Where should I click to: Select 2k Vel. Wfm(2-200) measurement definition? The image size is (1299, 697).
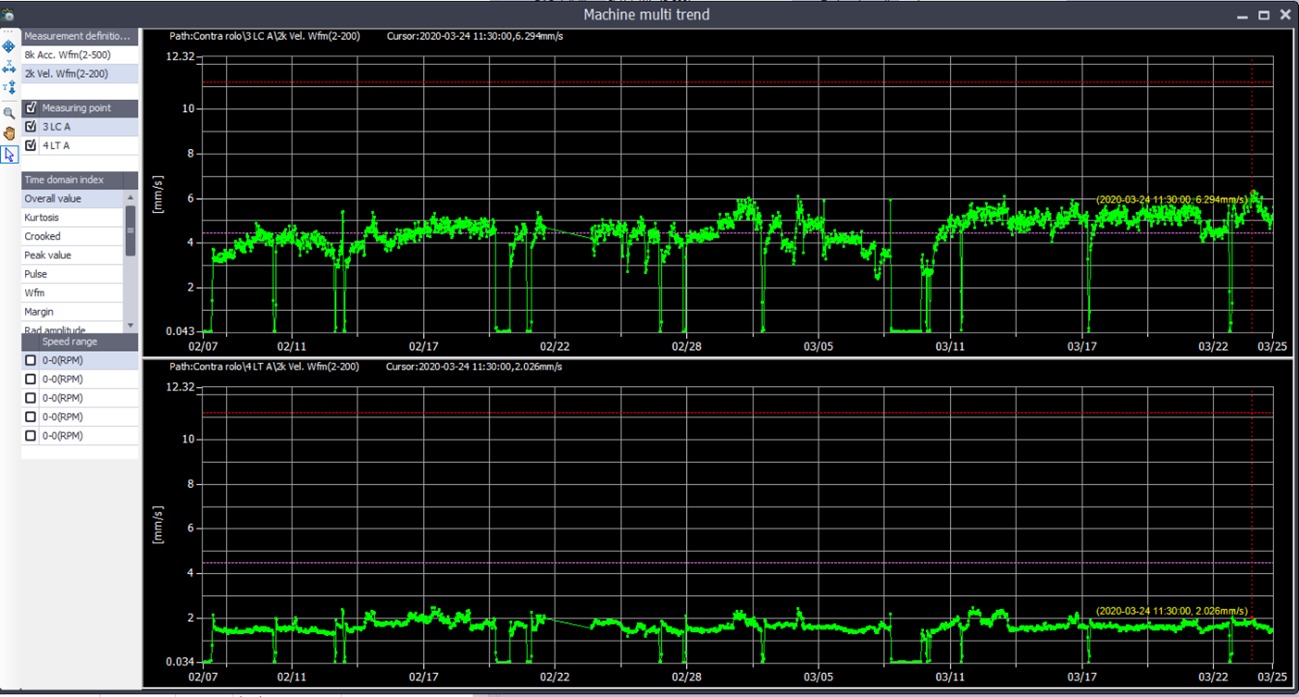point(80,74)
